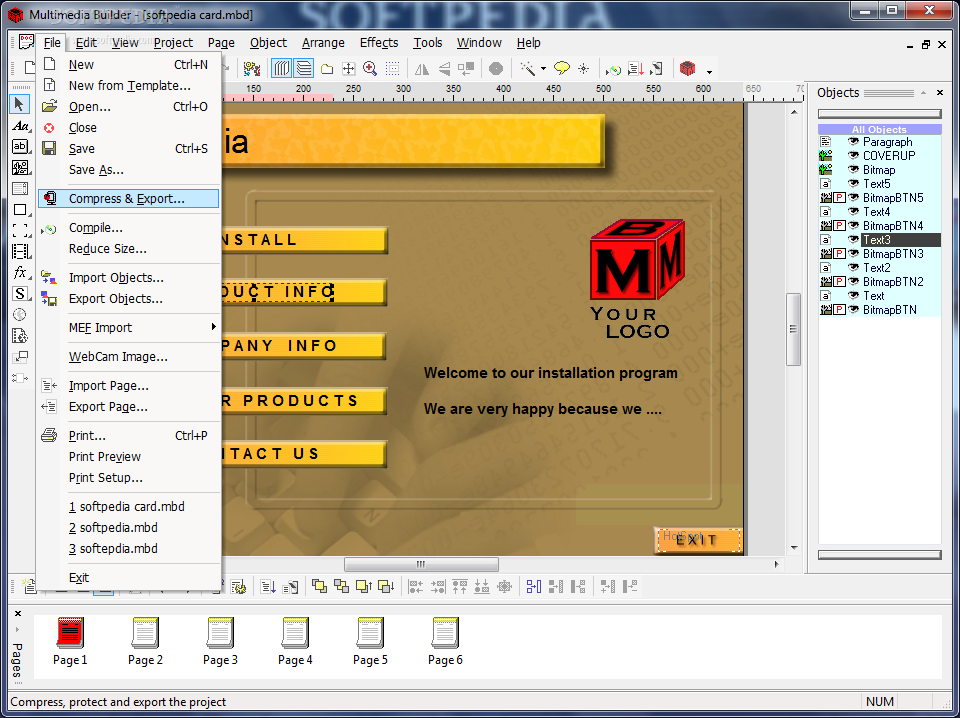Open dropdown arrow beside red cube icon
The image size is (960, 718).
[x=709, y=71]
